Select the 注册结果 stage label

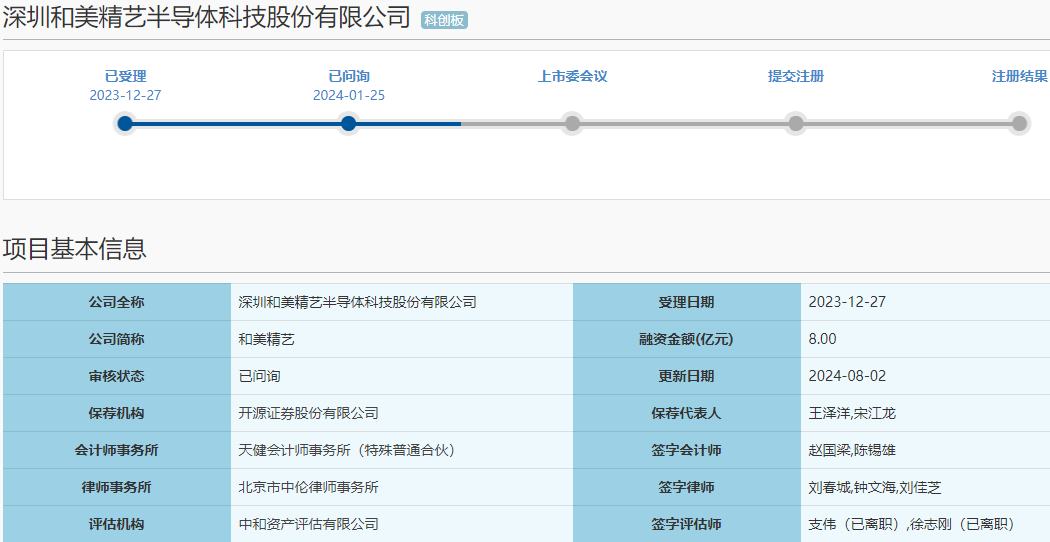[1019, 77]
